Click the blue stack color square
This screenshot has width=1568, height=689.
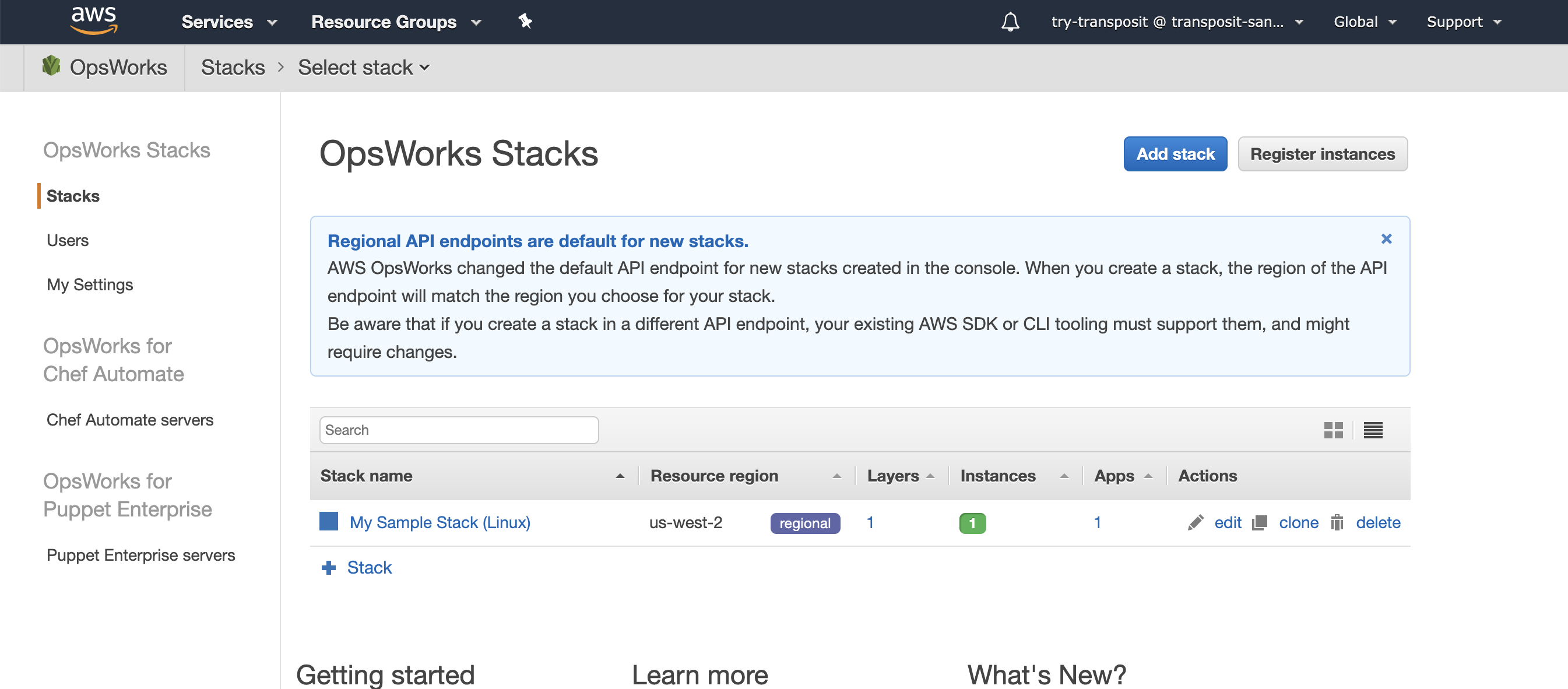[329, 521]
